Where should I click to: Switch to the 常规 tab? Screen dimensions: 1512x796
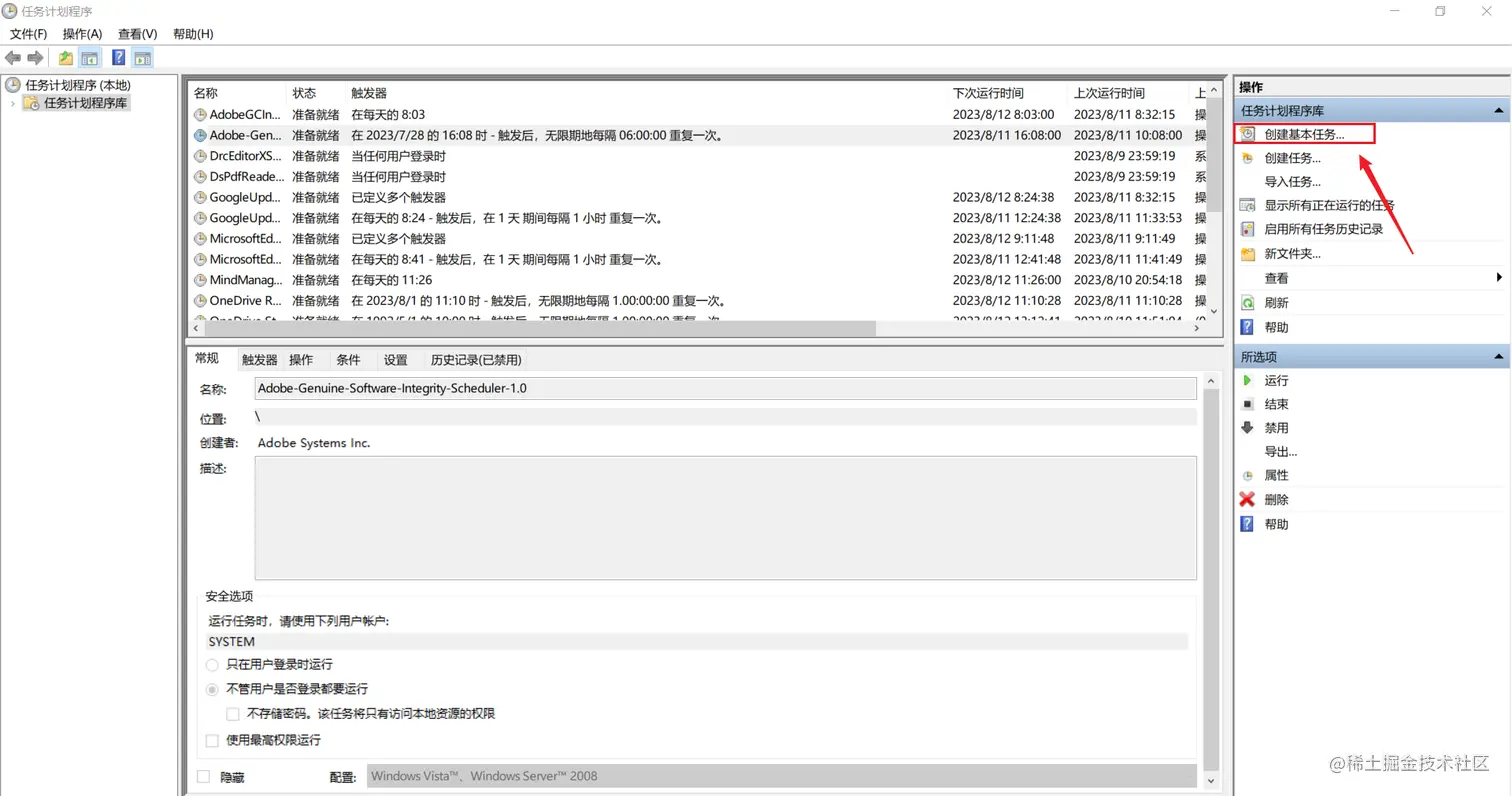click(x=207, y=358)
